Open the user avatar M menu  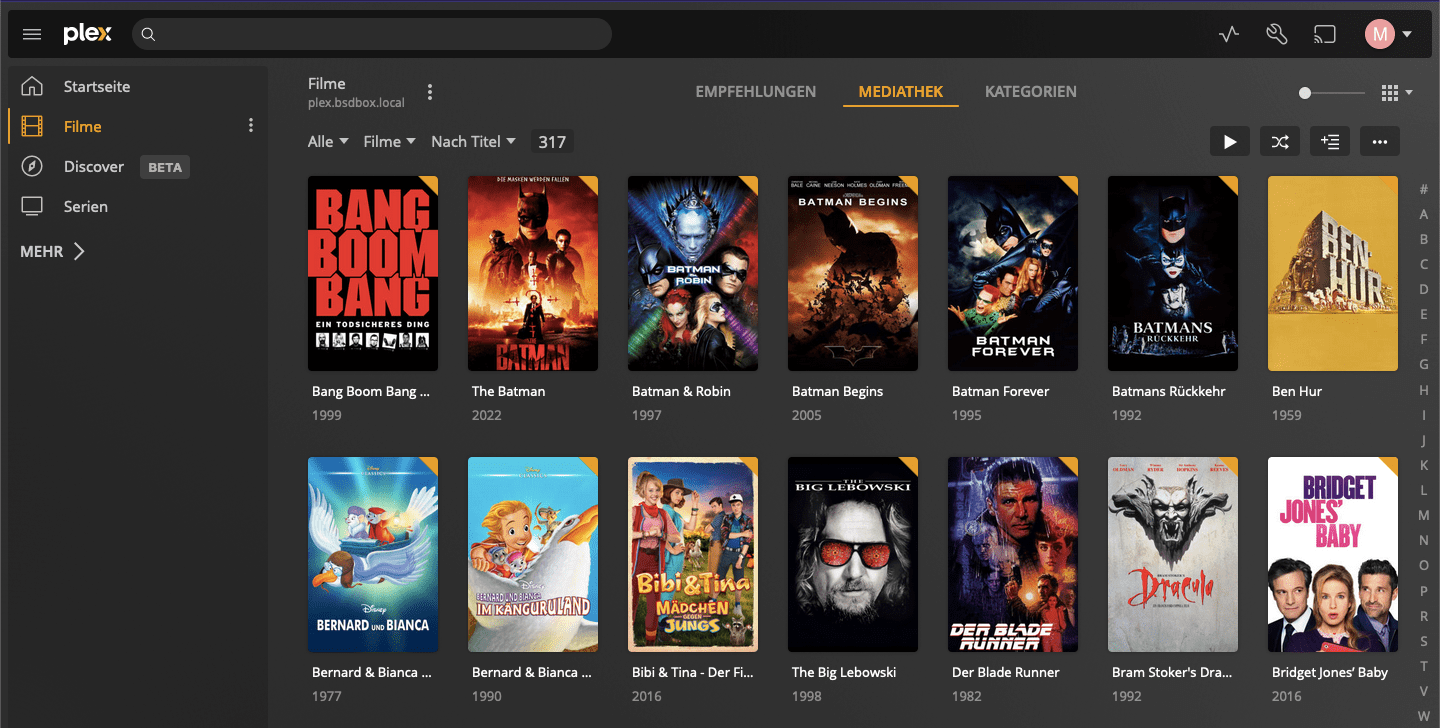pos(1380,34)
